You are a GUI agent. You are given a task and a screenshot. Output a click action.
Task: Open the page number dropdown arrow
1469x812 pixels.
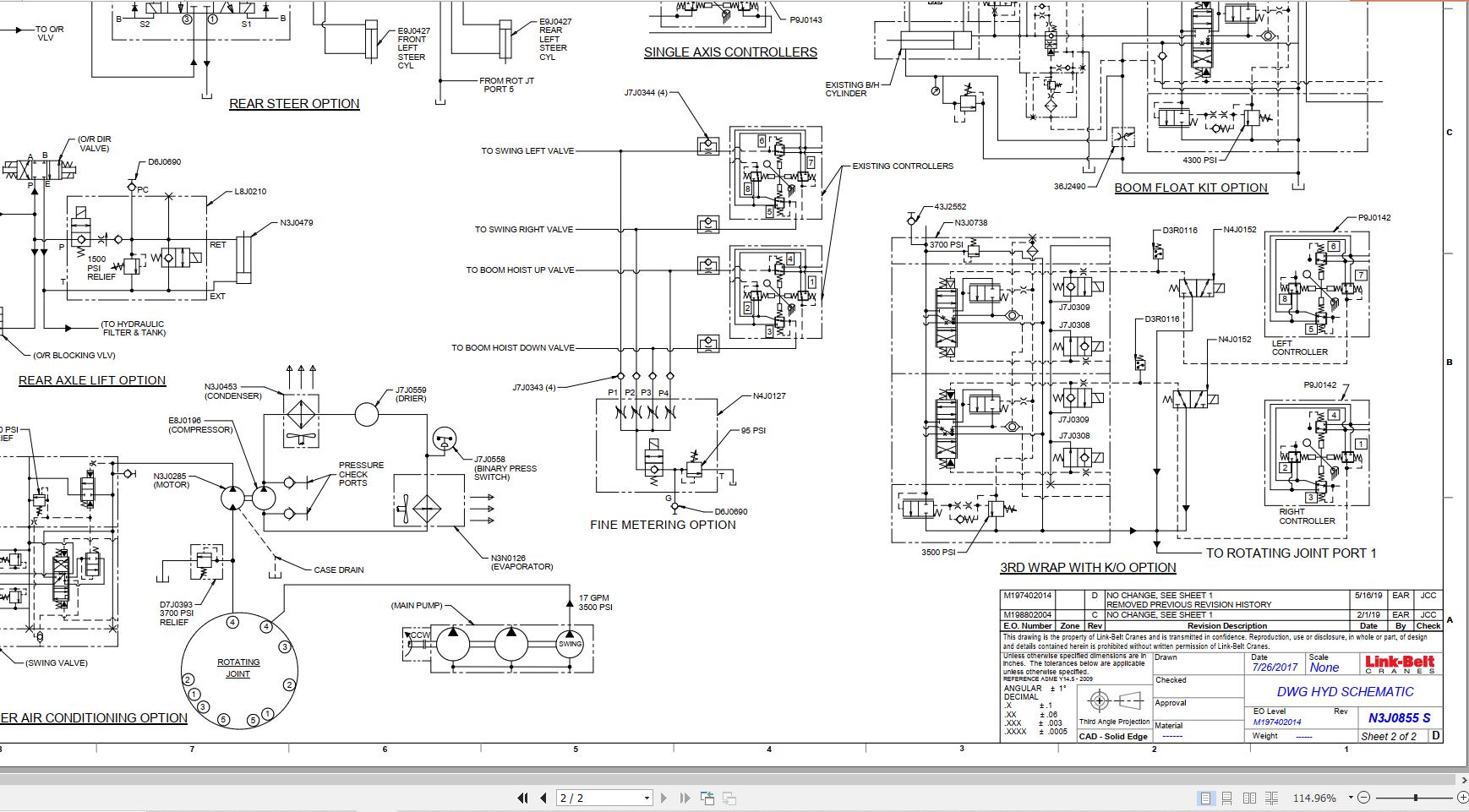647,798
